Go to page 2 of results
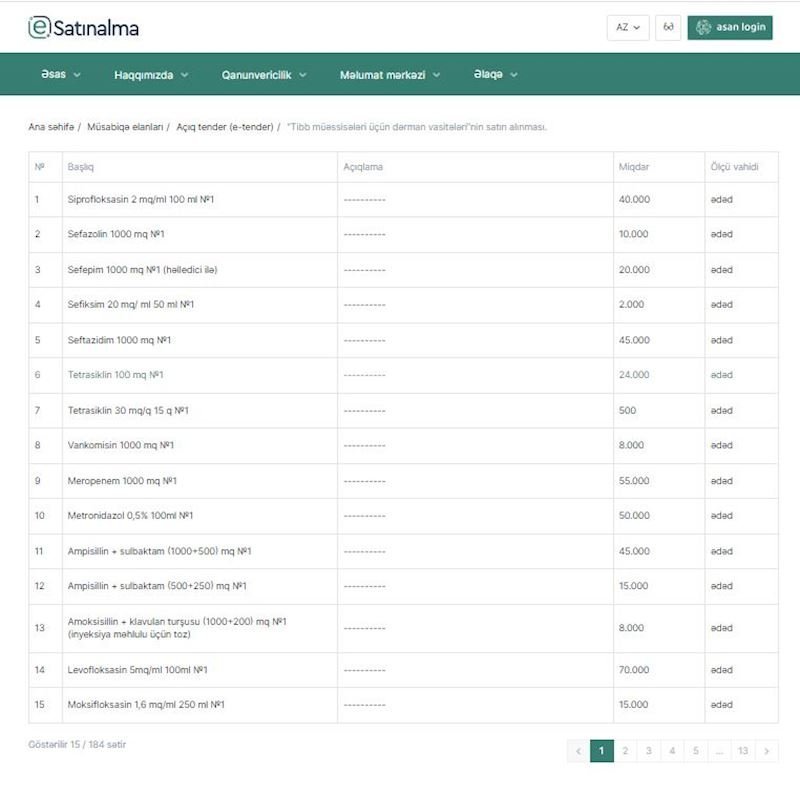Viewport: 800px width, 793px height. click(625, 751)
